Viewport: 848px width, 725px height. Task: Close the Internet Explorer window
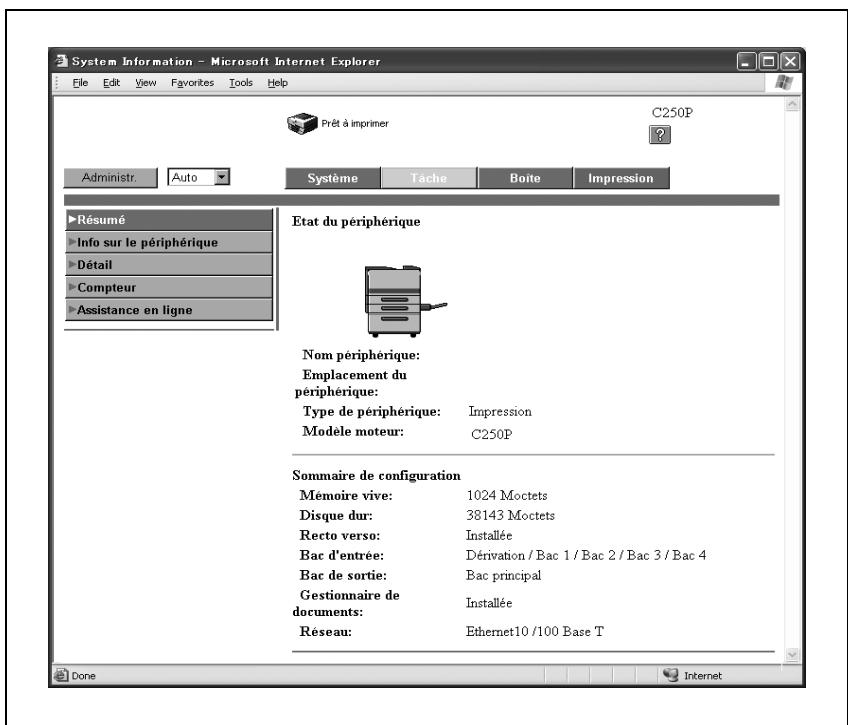coord(790,61)
